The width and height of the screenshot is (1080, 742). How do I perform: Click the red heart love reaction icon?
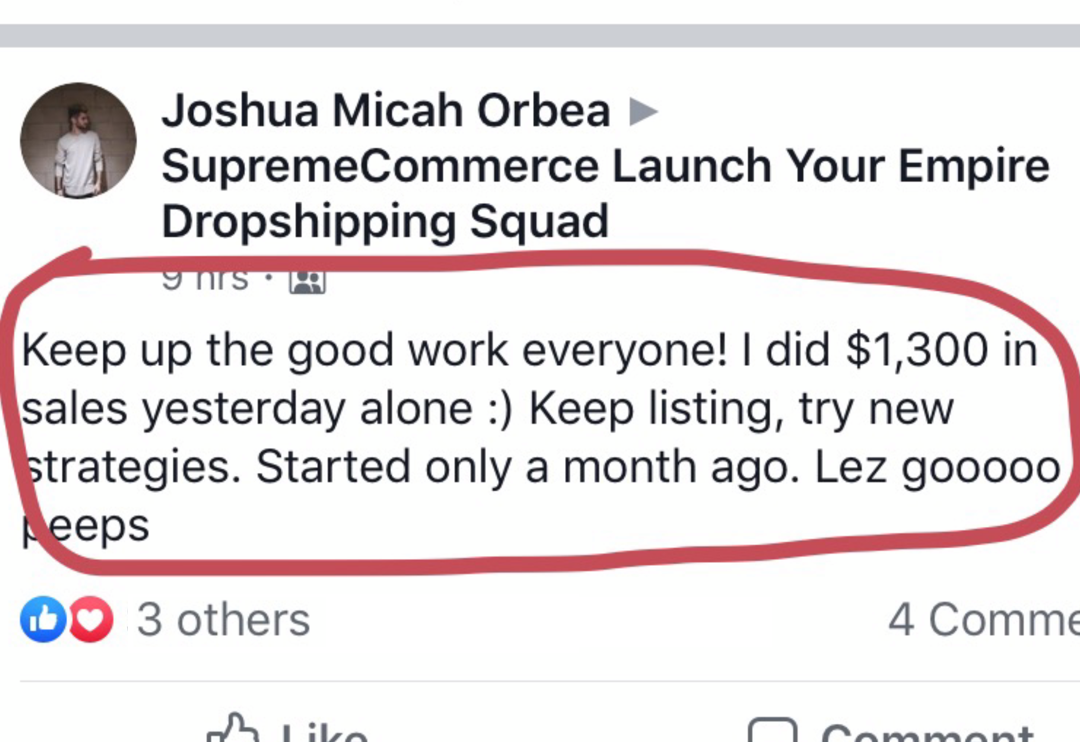92,620
